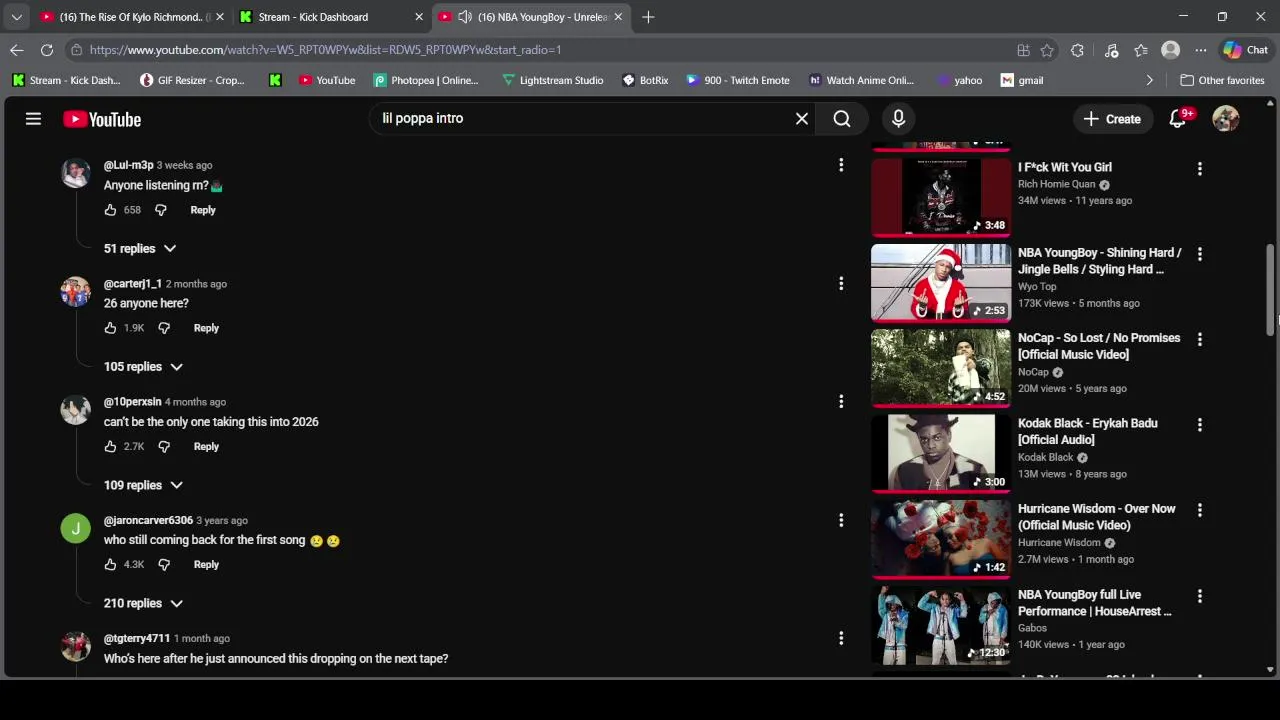Screen dimensions: 1280x720
Task: Open the browser settings and more menu
Action: pos(1200,50)
